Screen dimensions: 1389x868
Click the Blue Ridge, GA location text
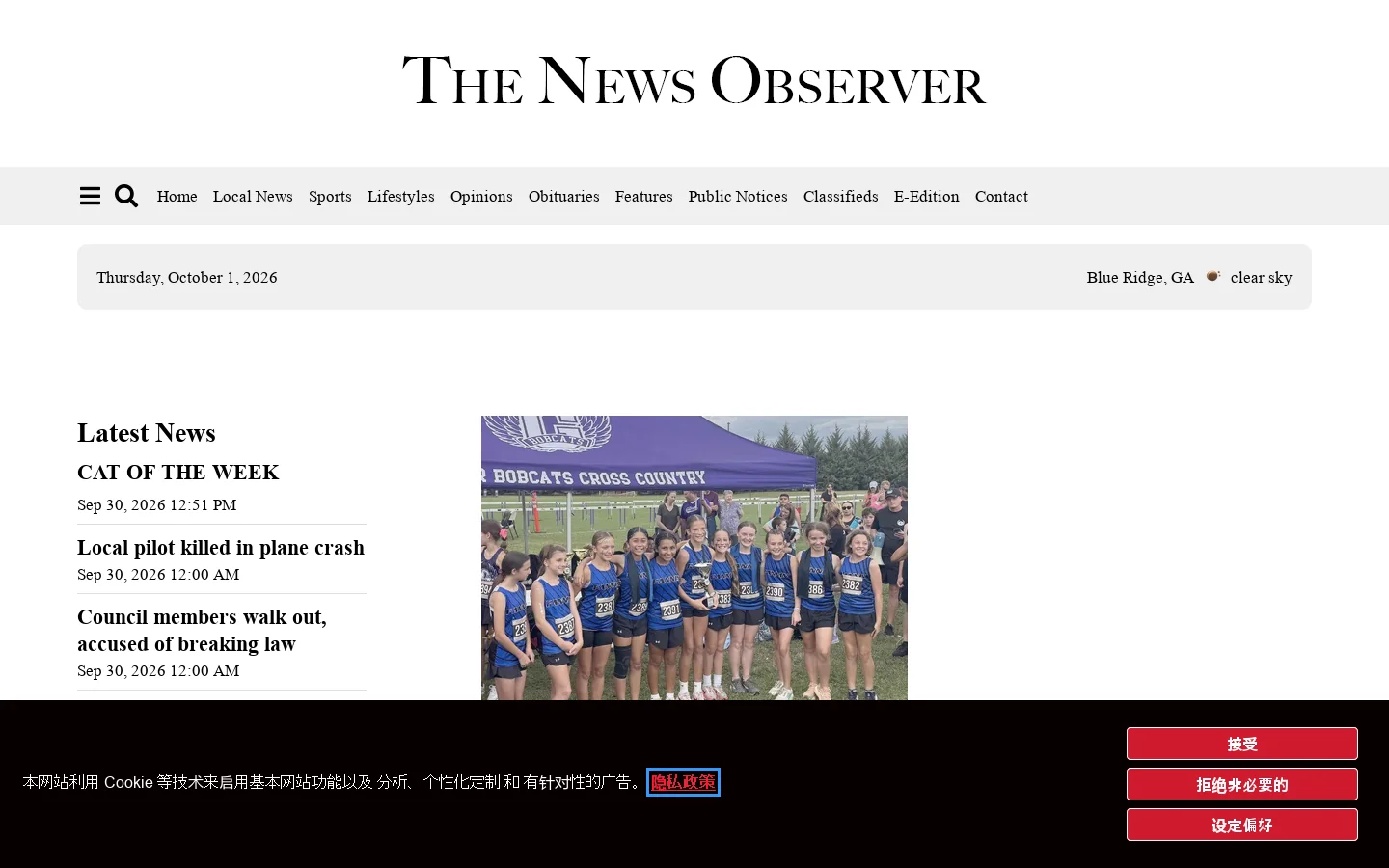1140,277
